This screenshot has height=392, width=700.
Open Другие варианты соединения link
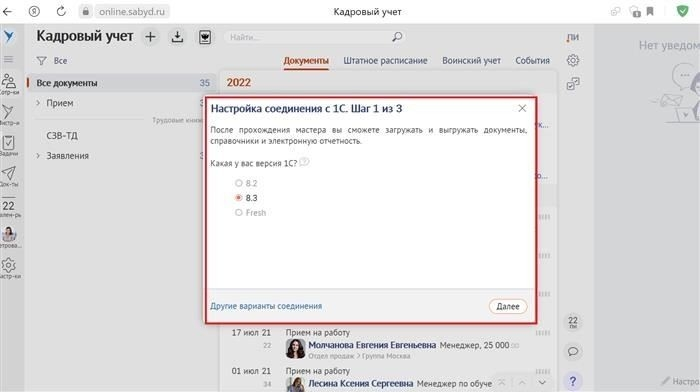(x=266, y=306)
